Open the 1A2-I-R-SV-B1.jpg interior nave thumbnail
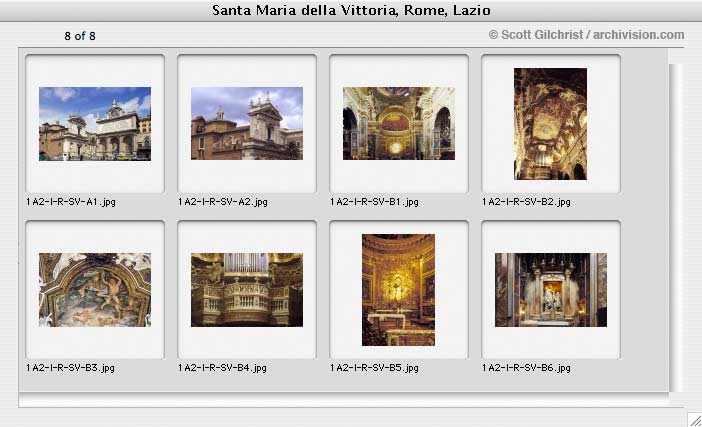The height and width of the screenshot is (427, 702). (399, 124)
